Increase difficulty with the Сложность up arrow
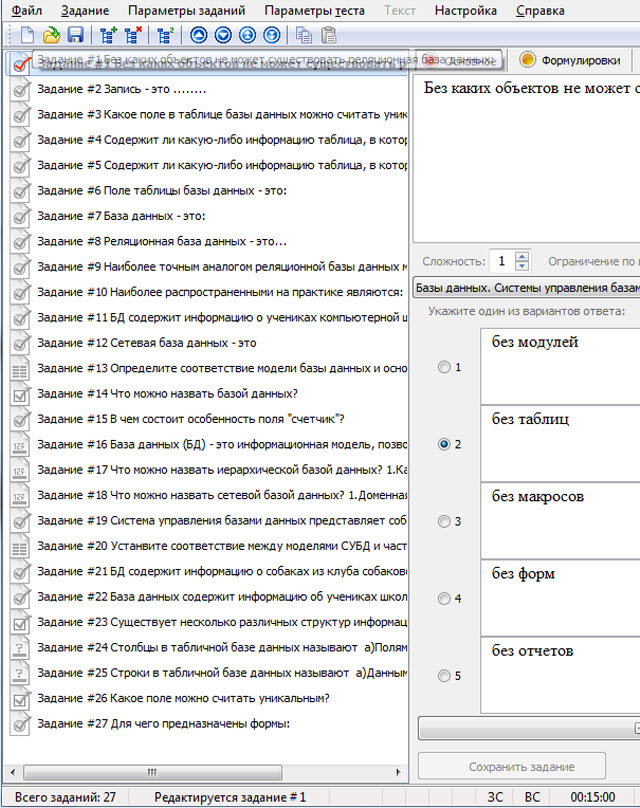 pyautogui.click(x=521, y=256)
